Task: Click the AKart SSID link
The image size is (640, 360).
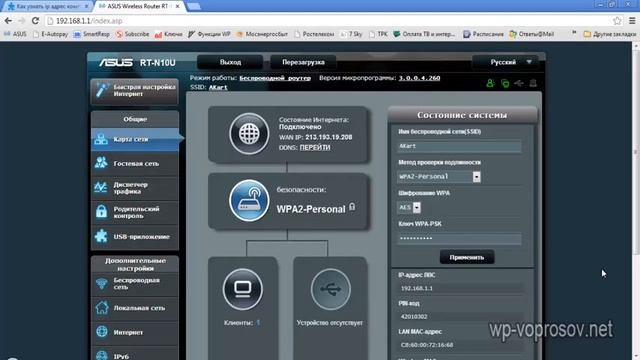Action: pyautogui.click(x=218, y=87)
